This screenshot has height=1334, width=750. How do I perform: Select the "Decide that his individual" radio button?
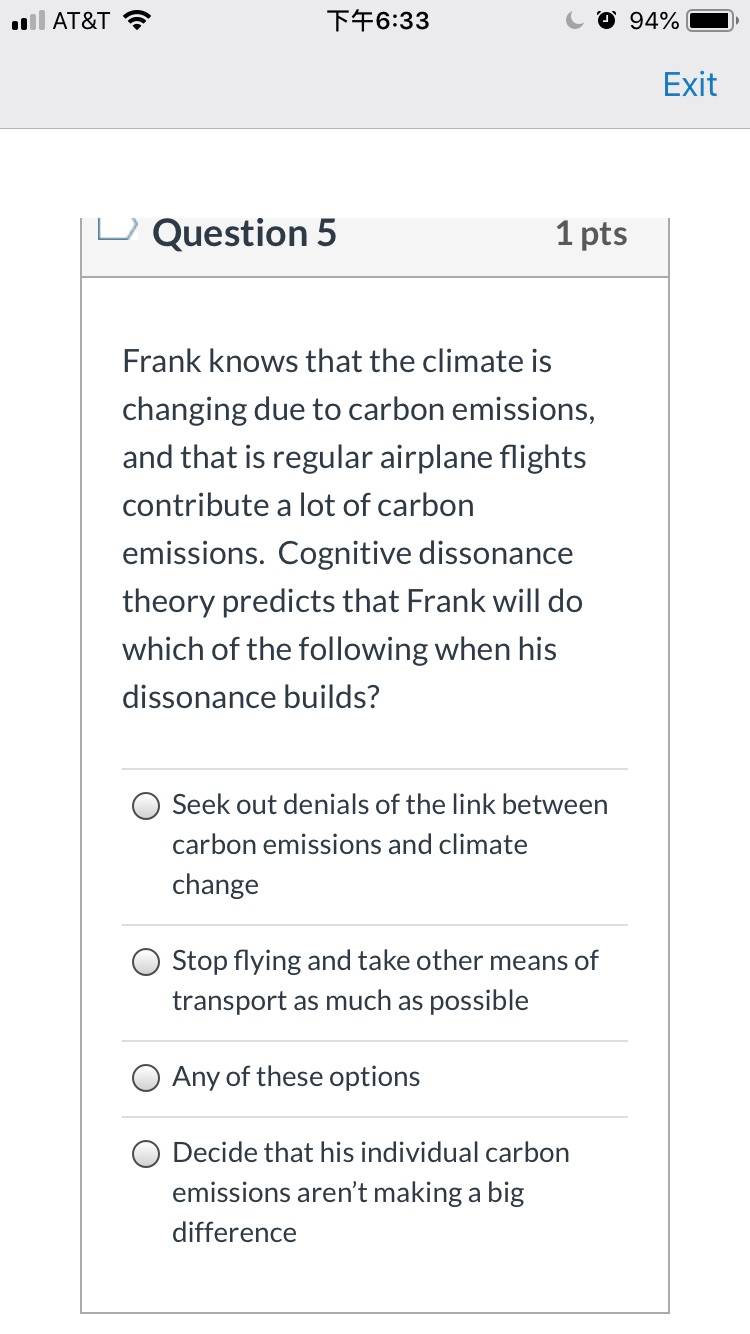(x=147, y=1154)
